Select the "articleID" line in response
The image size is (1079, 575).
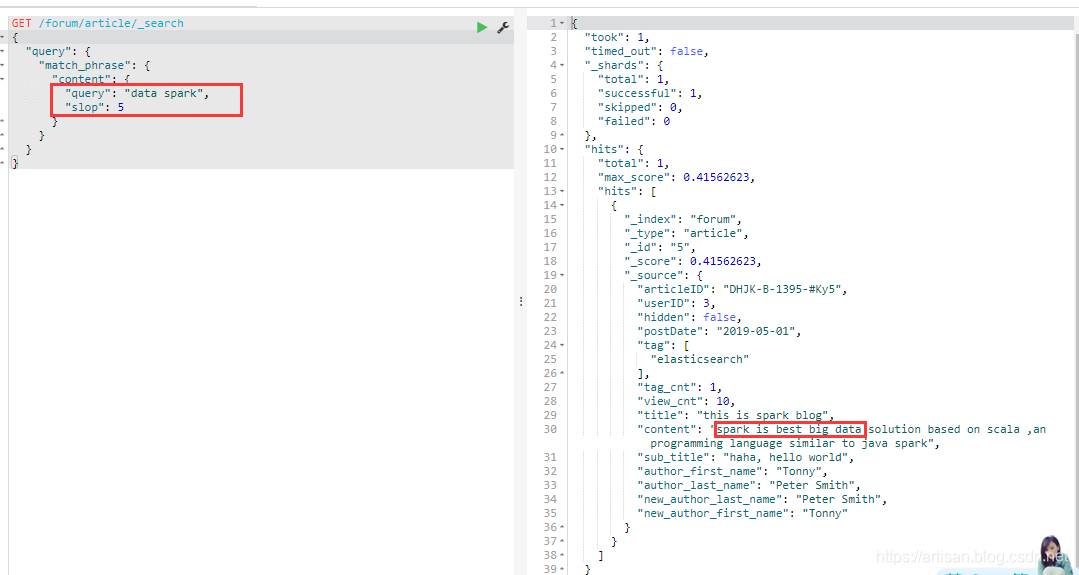[742, 289]
